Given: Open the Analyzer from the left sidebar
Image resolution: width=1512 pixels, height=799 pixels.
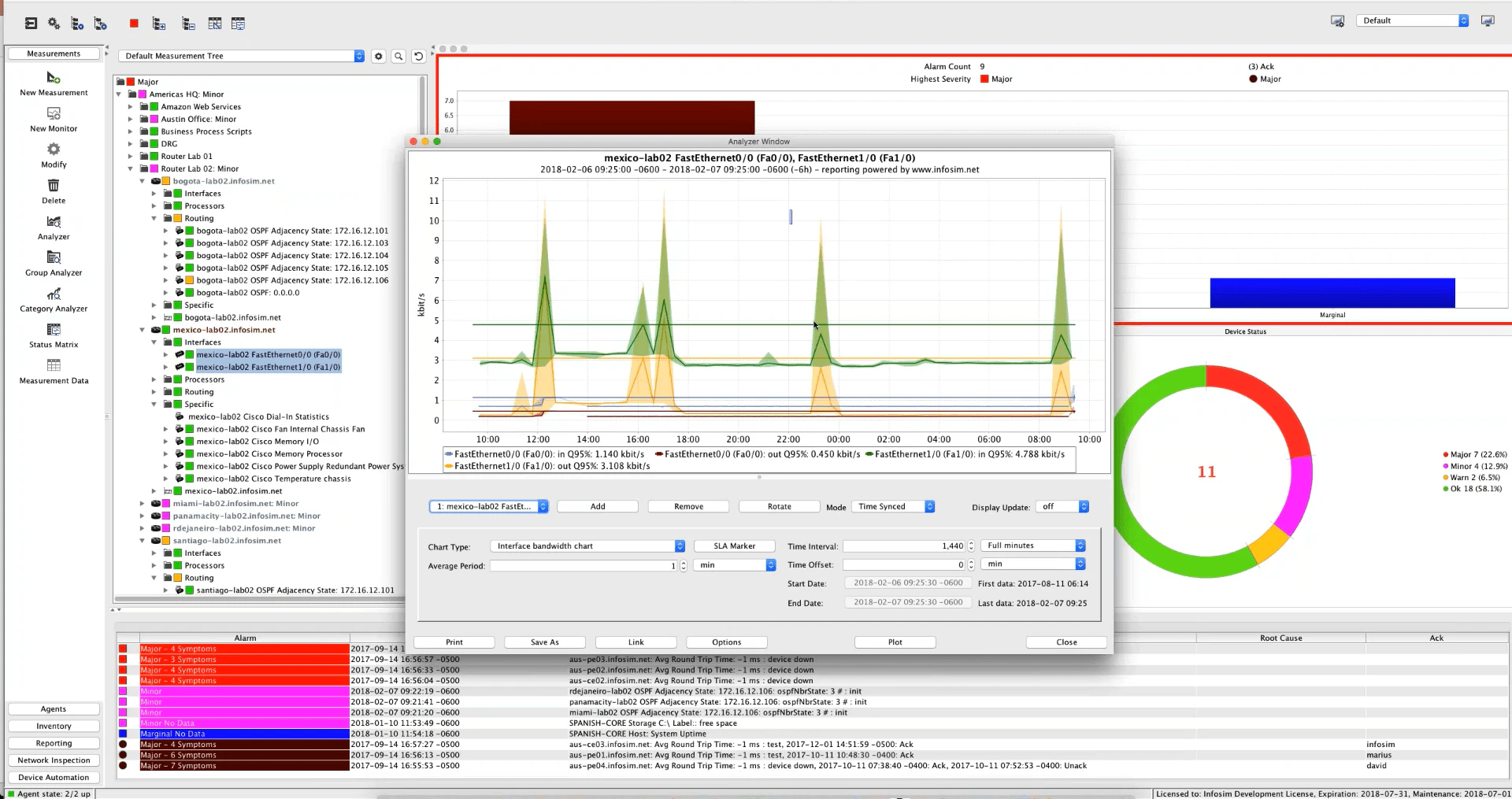Looking at the screenshot, I should [53, 226].
